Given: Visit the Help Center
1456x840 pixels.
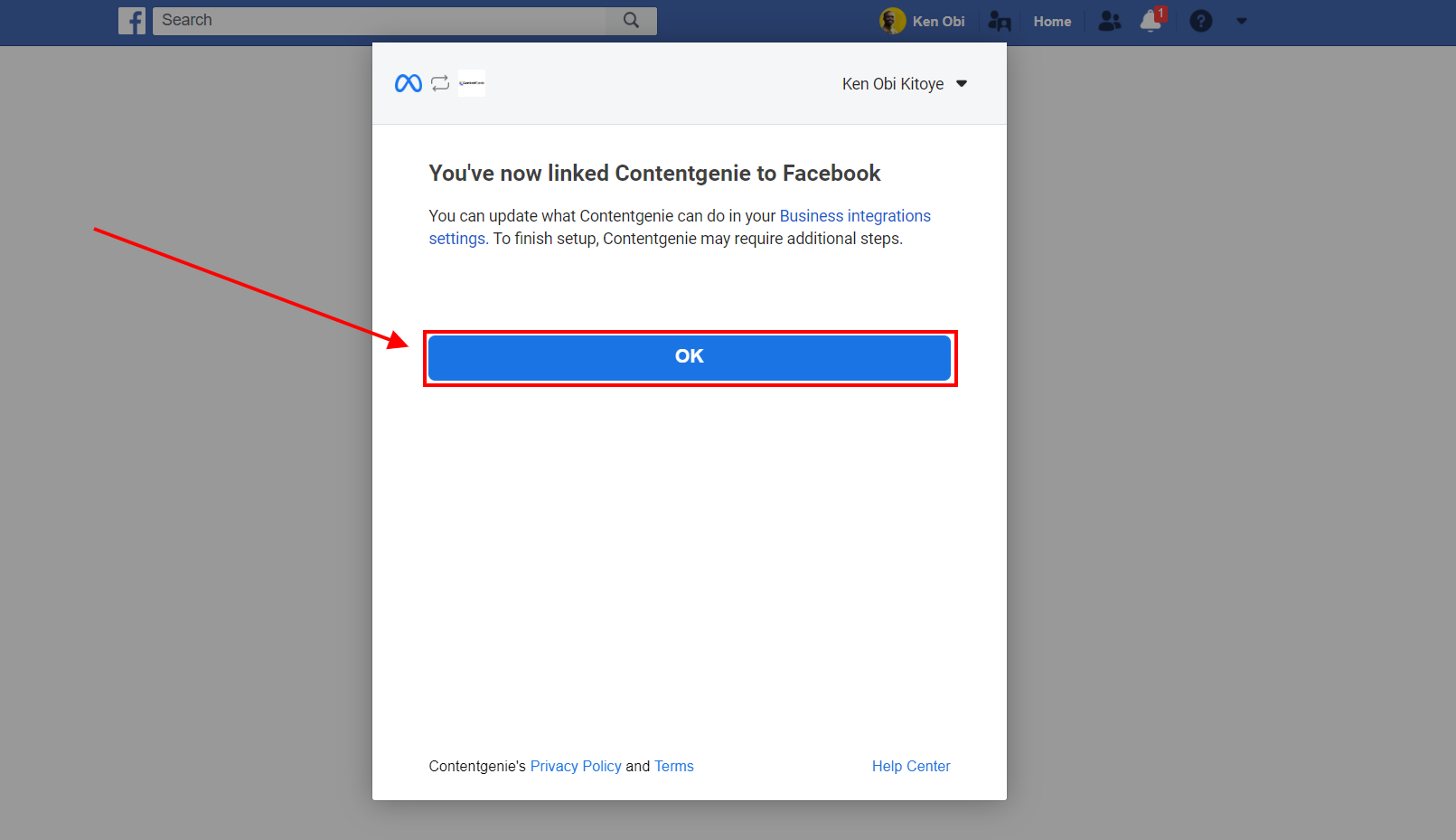Looking at the screenshot, I should tap(911, 766).
